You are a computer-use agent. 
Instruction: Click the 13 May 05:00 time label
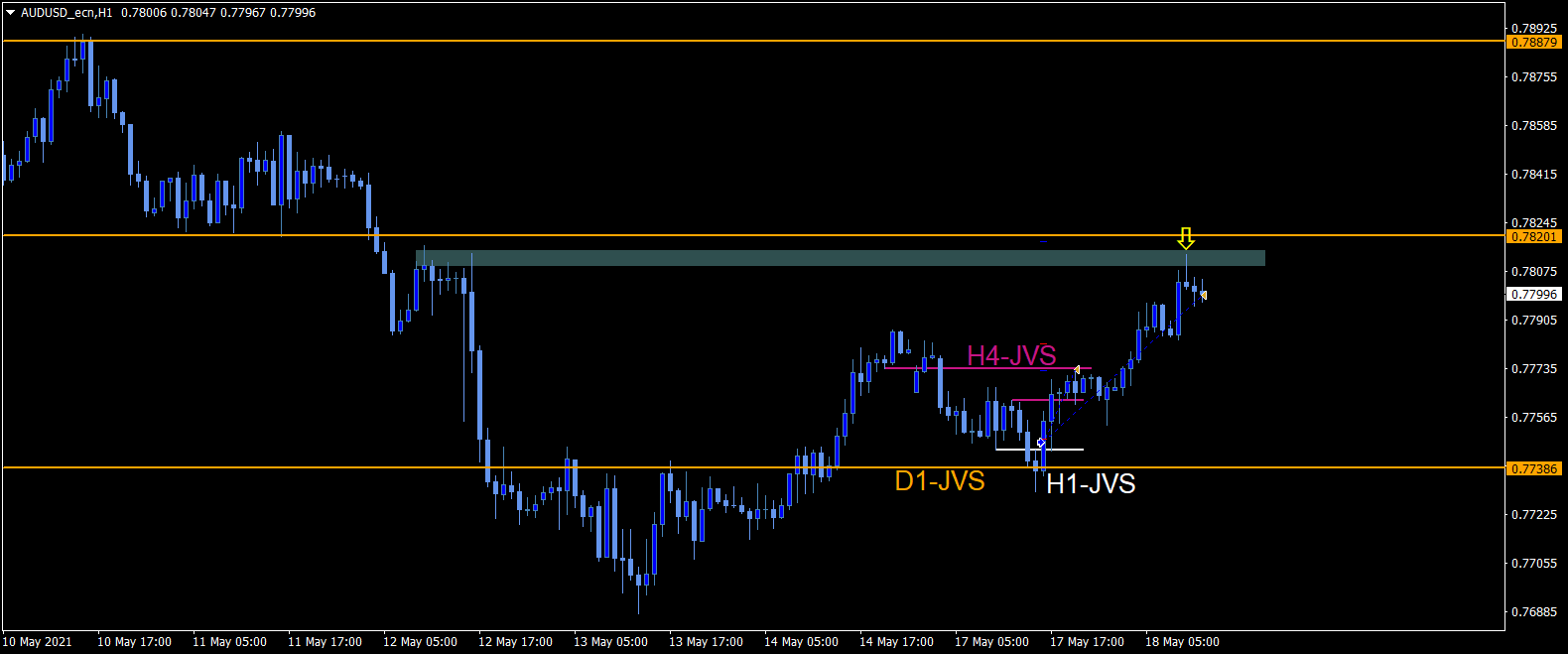click(x=610, y=642)
